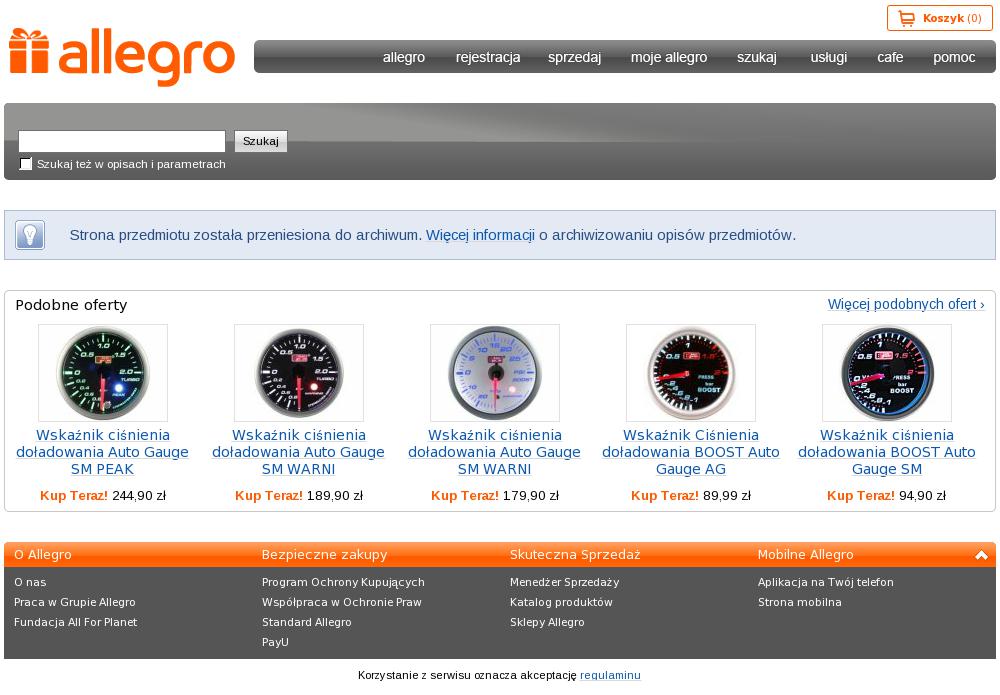Open 'Program Ochrony Kupujących' link

coord(343,582)
